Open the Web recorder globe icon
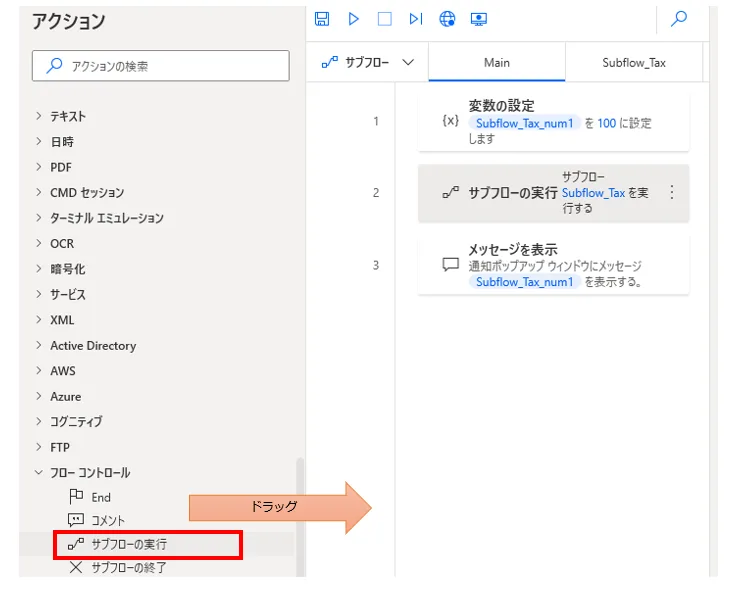 tap(447, 19)
